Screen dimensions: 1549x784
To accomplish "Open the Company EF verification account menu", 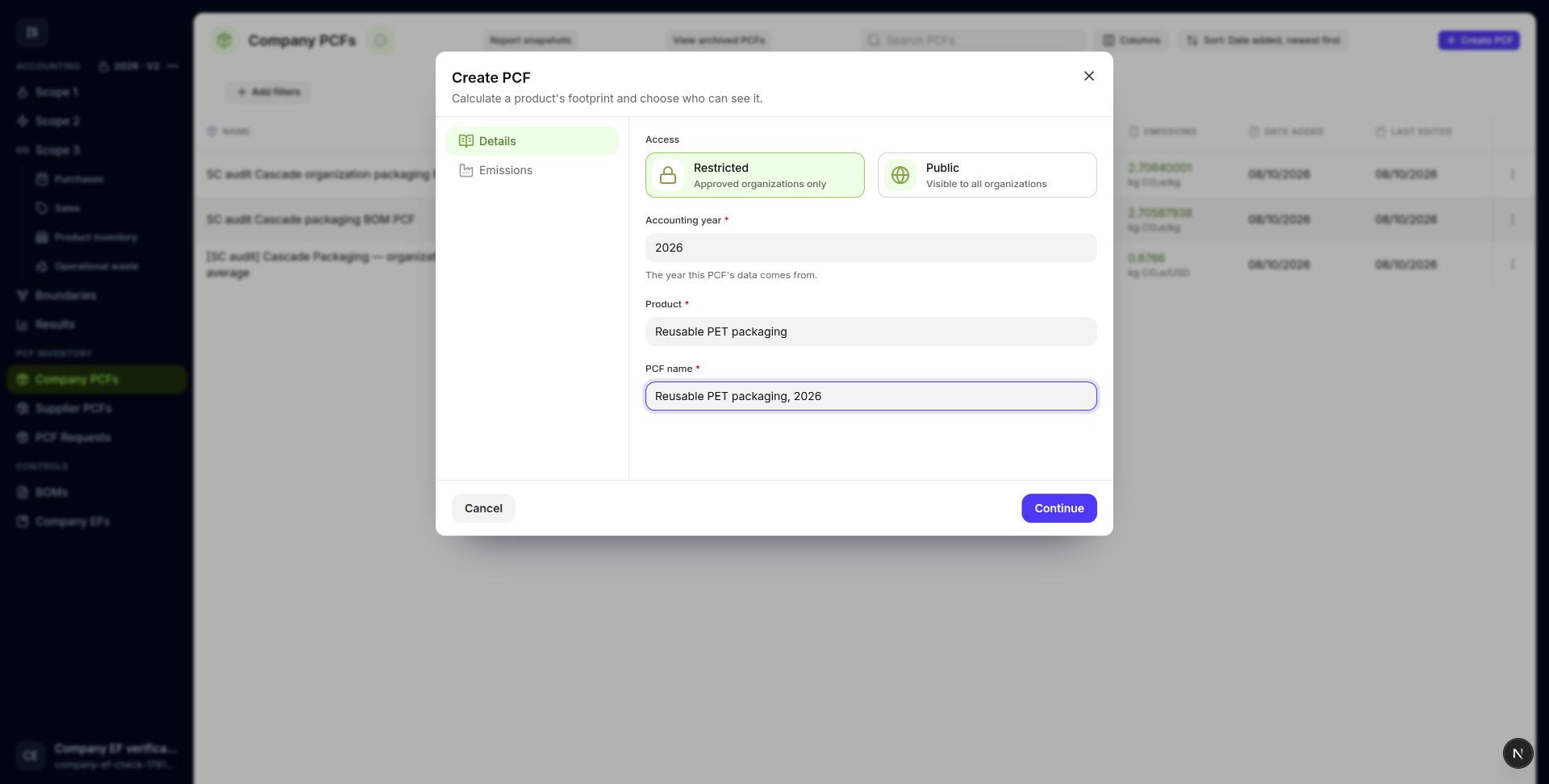I will pos(97,756).
